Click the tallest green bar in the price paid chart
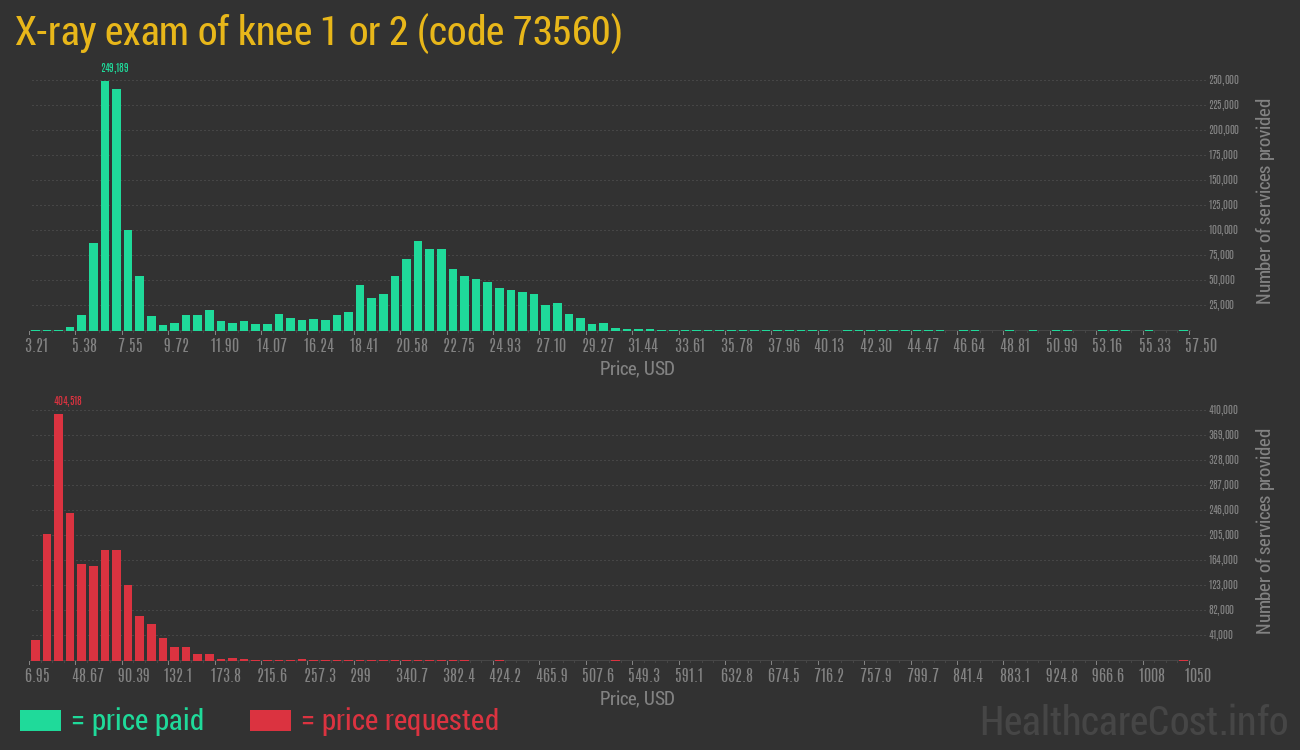Image resolution: width=1300 pixels, height=750 pixels. tap(105, 205)
